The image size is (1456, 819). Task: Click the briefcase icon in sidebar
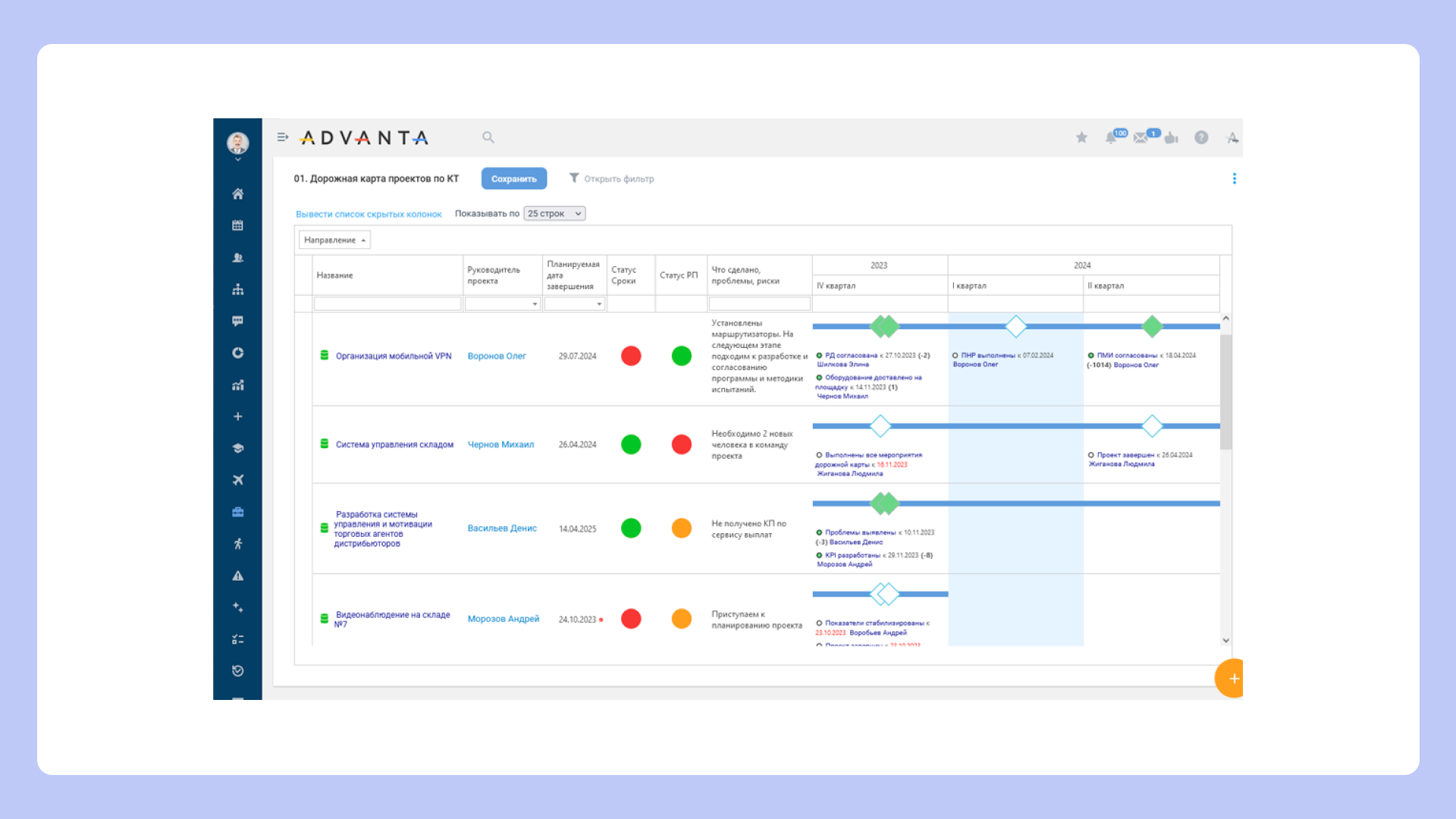click(x=237, y=512)
